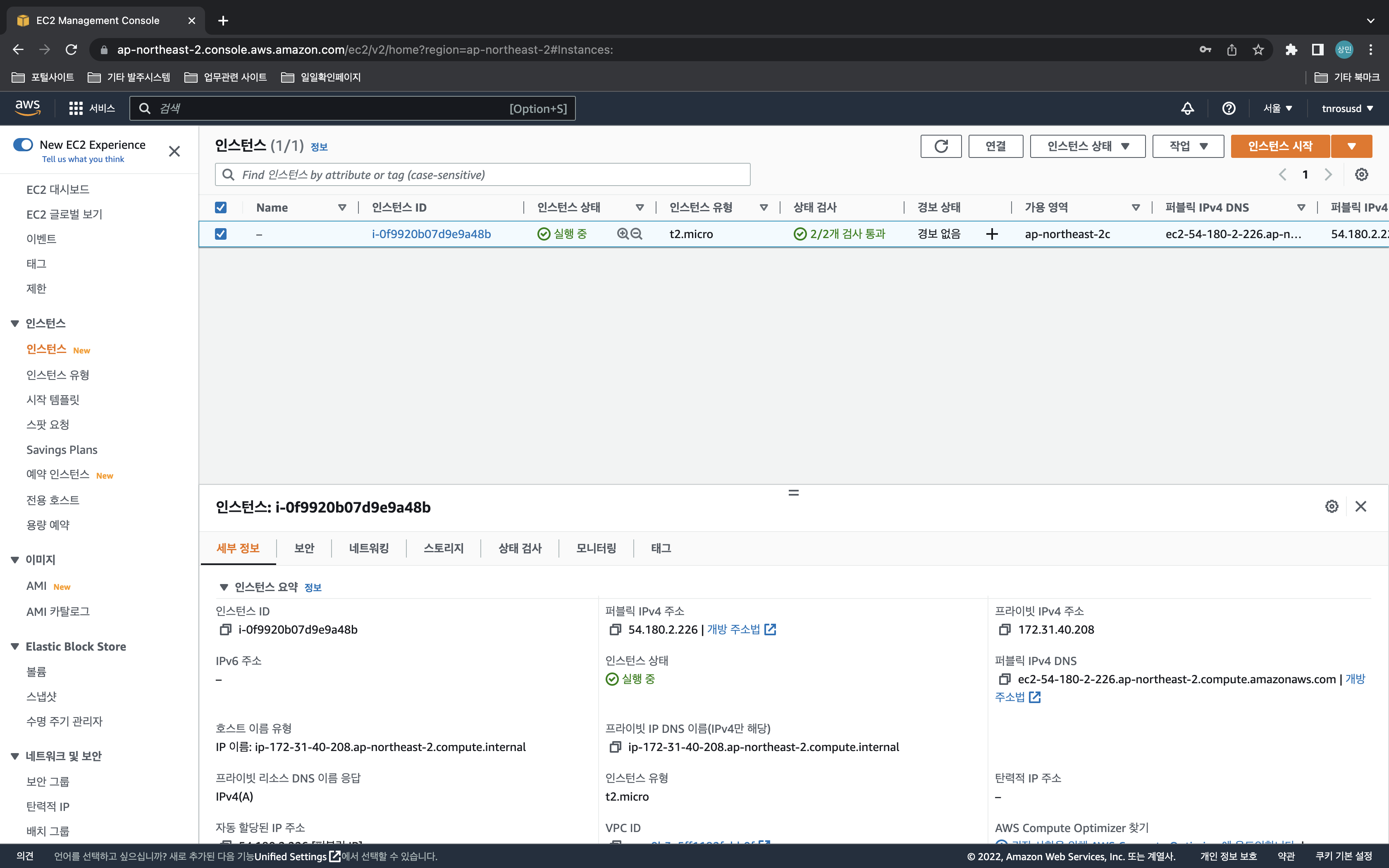The height and width of the screenshot is (868, 1389).
Task: Uncheck instance i-0f9920b07d9e9a48b row checkbox
Action: [220, 234]
